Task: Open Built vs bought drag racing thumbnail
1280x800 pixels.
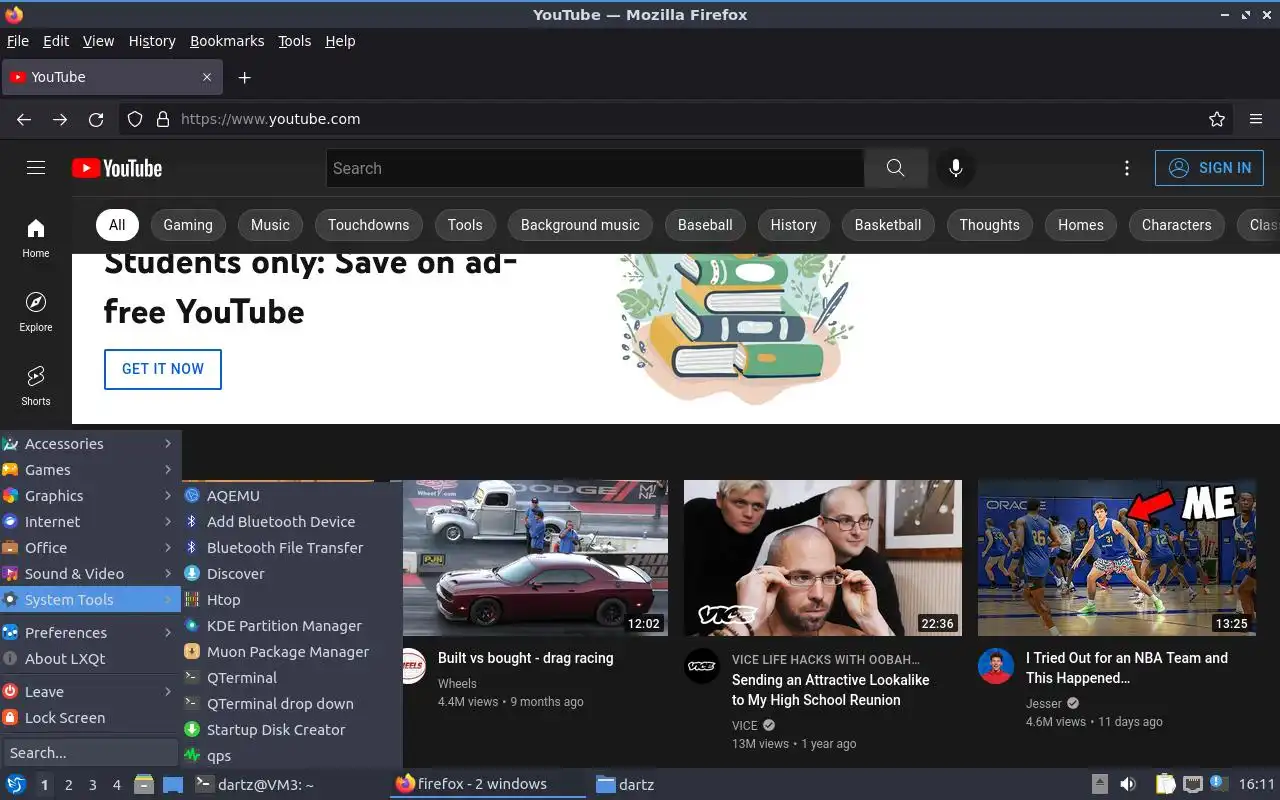Action: (x=535, y=558)
